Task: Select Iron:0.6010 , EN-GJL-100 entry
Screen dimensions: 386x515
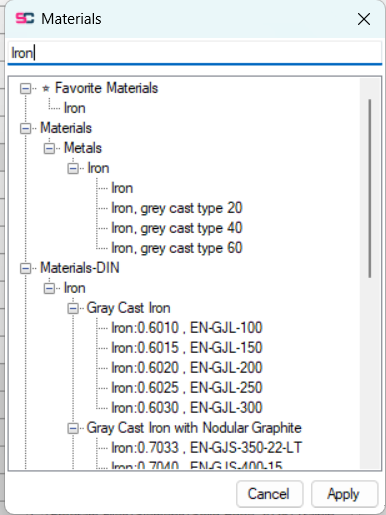Action: tap(187, 328)
